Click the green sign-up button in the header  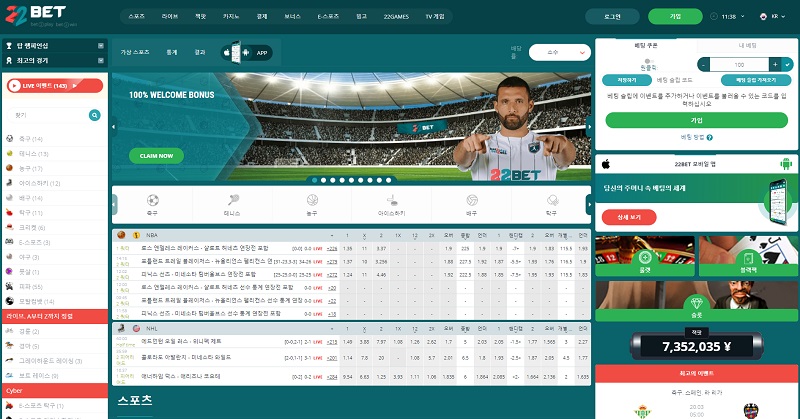(675, 16)
